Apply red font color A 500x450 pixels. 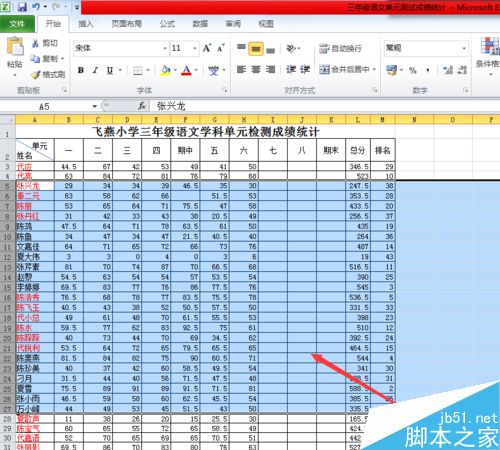click(x=186, y=70)
